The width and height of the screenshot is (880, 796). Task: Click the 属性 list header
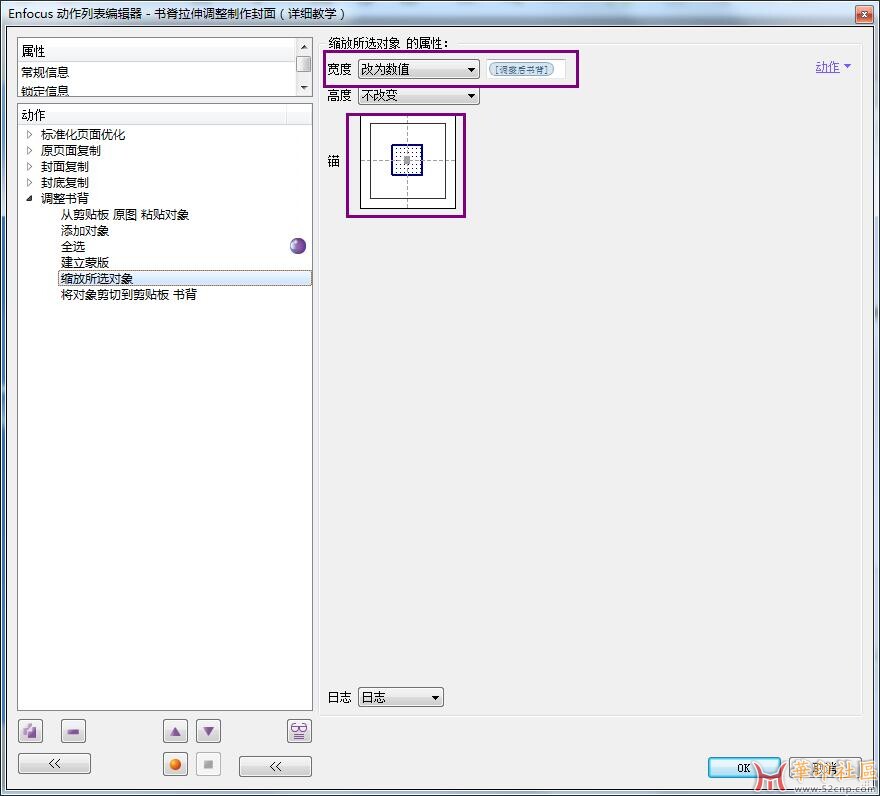tap(157, 51)
